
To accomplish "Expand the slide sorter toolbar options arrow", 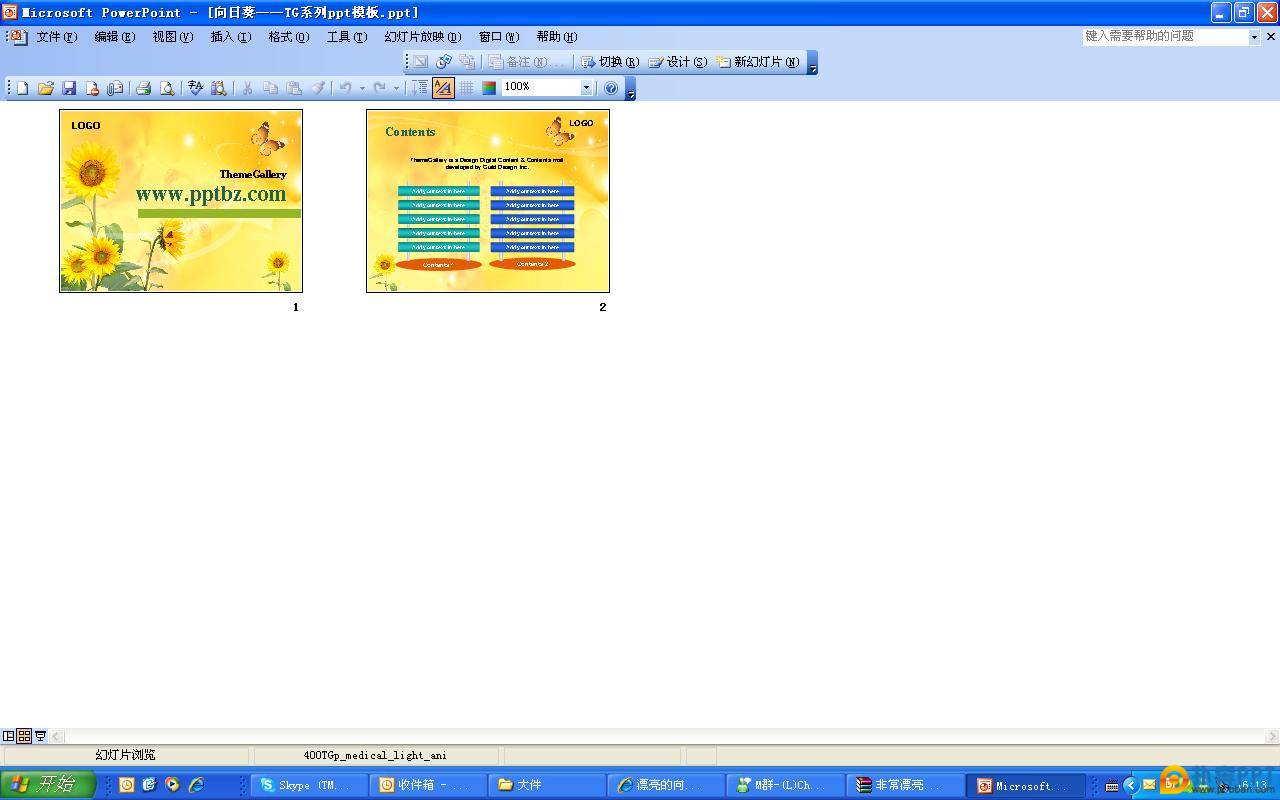I will [812, 62].
